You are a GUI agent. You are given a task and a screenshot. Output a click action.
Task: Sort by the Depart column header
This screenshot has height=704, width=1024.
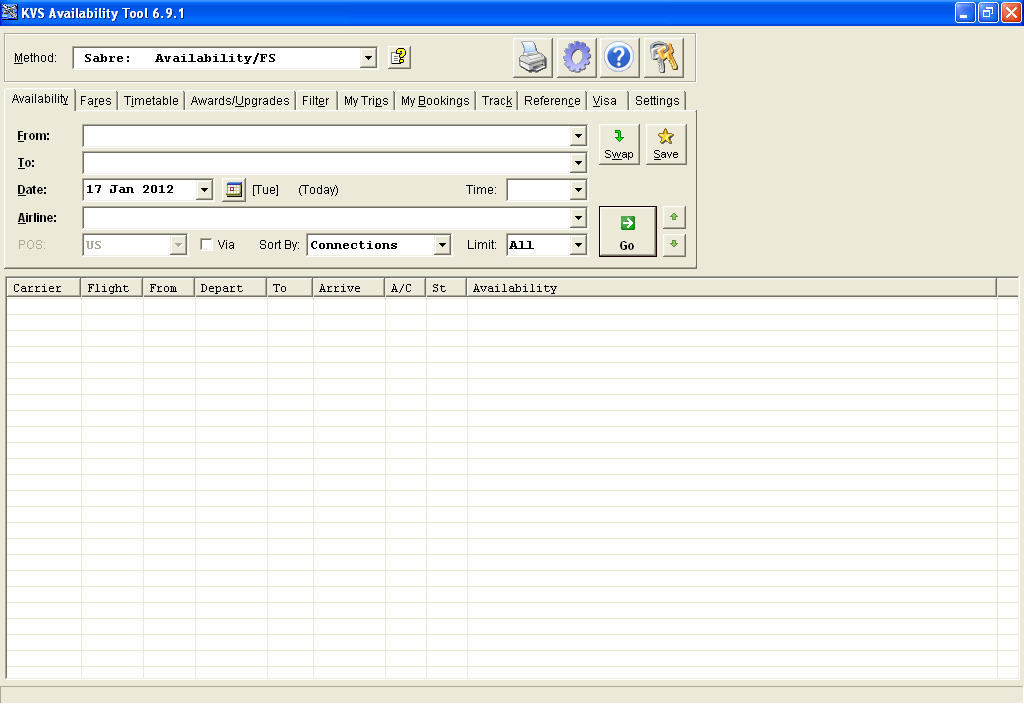pyautogui.click(x=231, y=288)
